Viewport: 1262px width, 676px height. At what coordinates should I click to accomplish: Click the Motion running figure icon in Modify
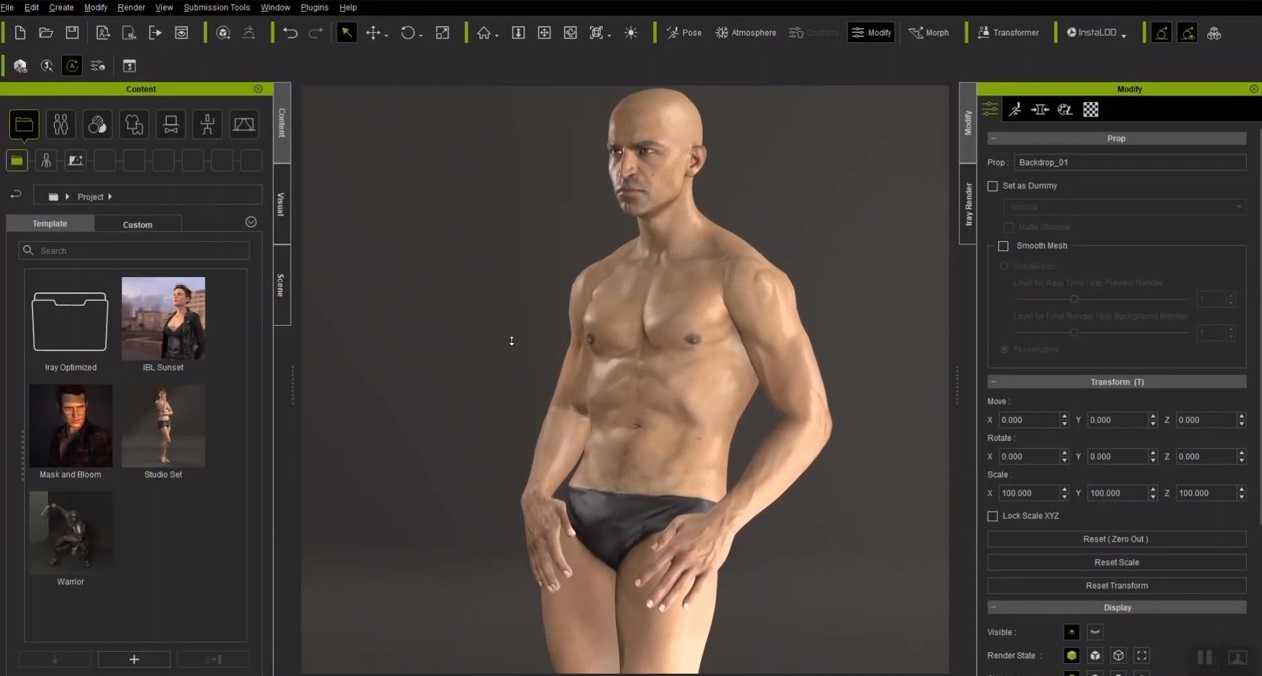[x=1015, y=109]
